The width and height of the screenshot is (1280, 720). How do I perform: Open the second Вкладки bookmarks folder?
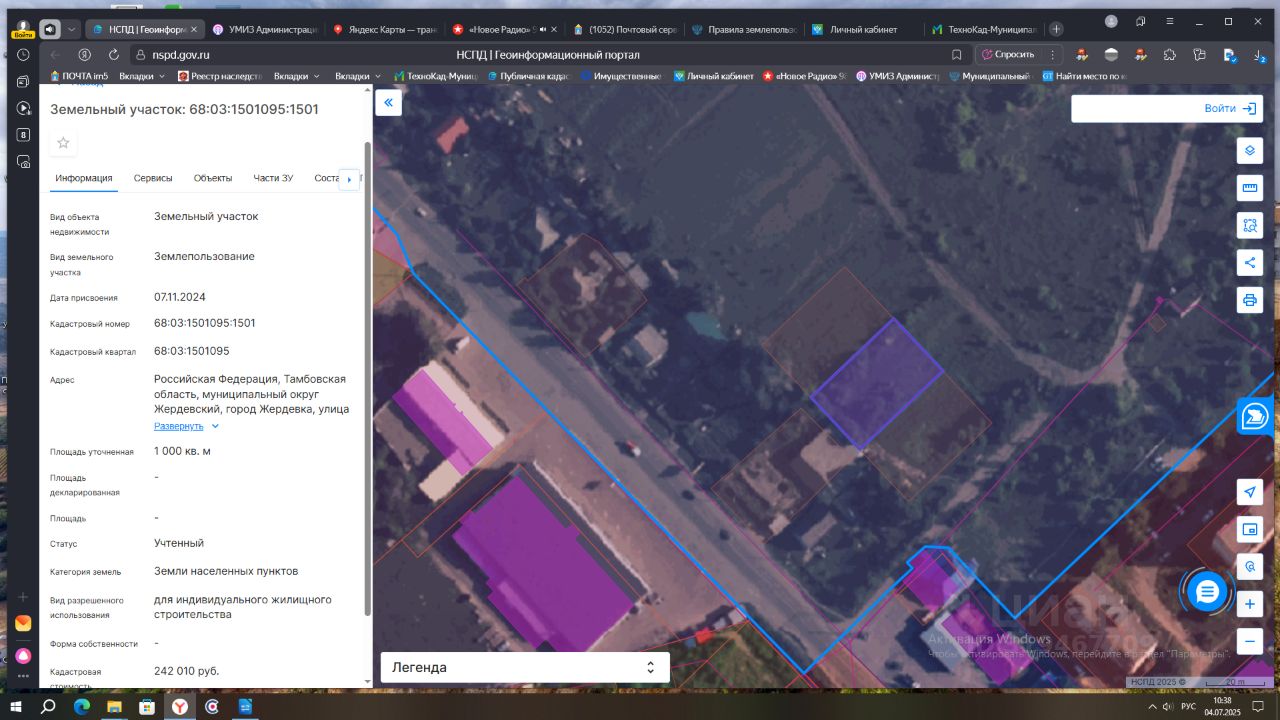coord(297,76)
